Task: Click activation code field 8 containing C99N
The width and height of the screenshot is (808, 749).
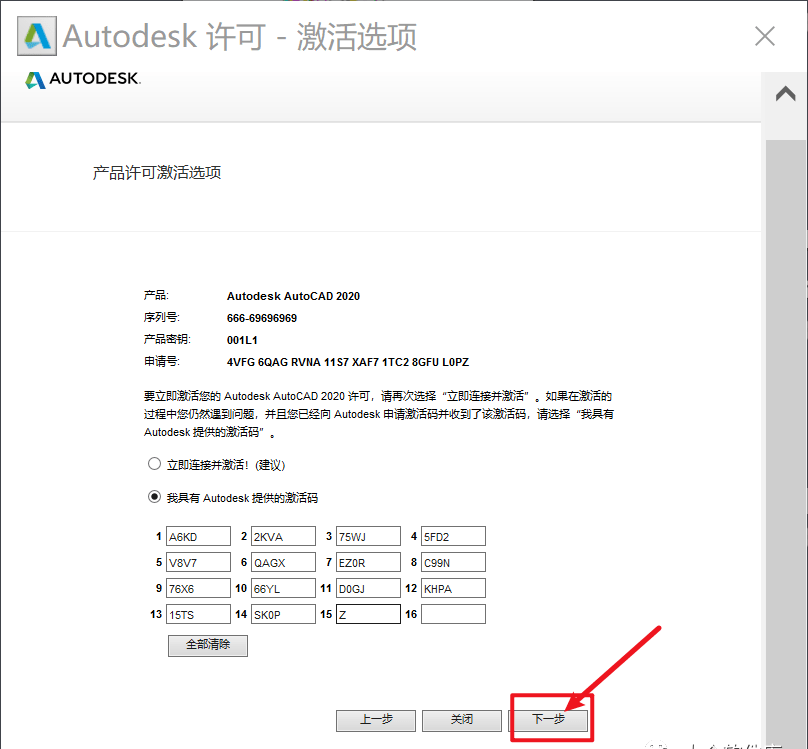Action: click(453, 563)
